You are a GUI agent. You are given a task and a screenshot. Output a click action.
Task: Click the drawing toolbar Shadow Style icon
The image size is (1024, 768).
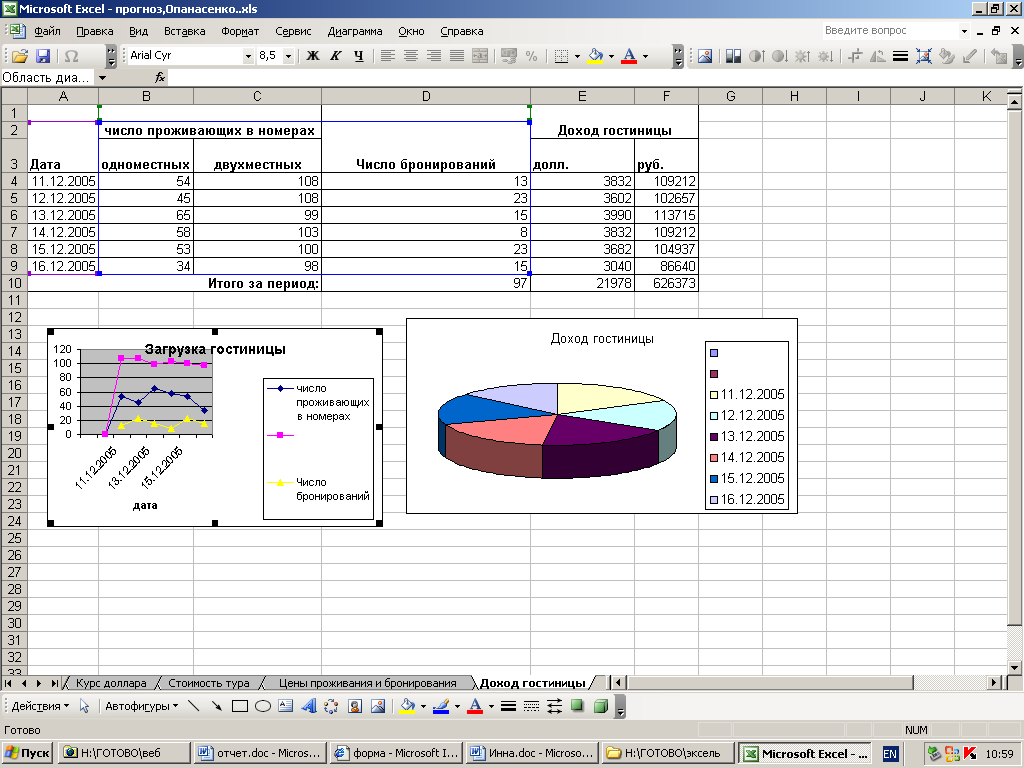577,706
